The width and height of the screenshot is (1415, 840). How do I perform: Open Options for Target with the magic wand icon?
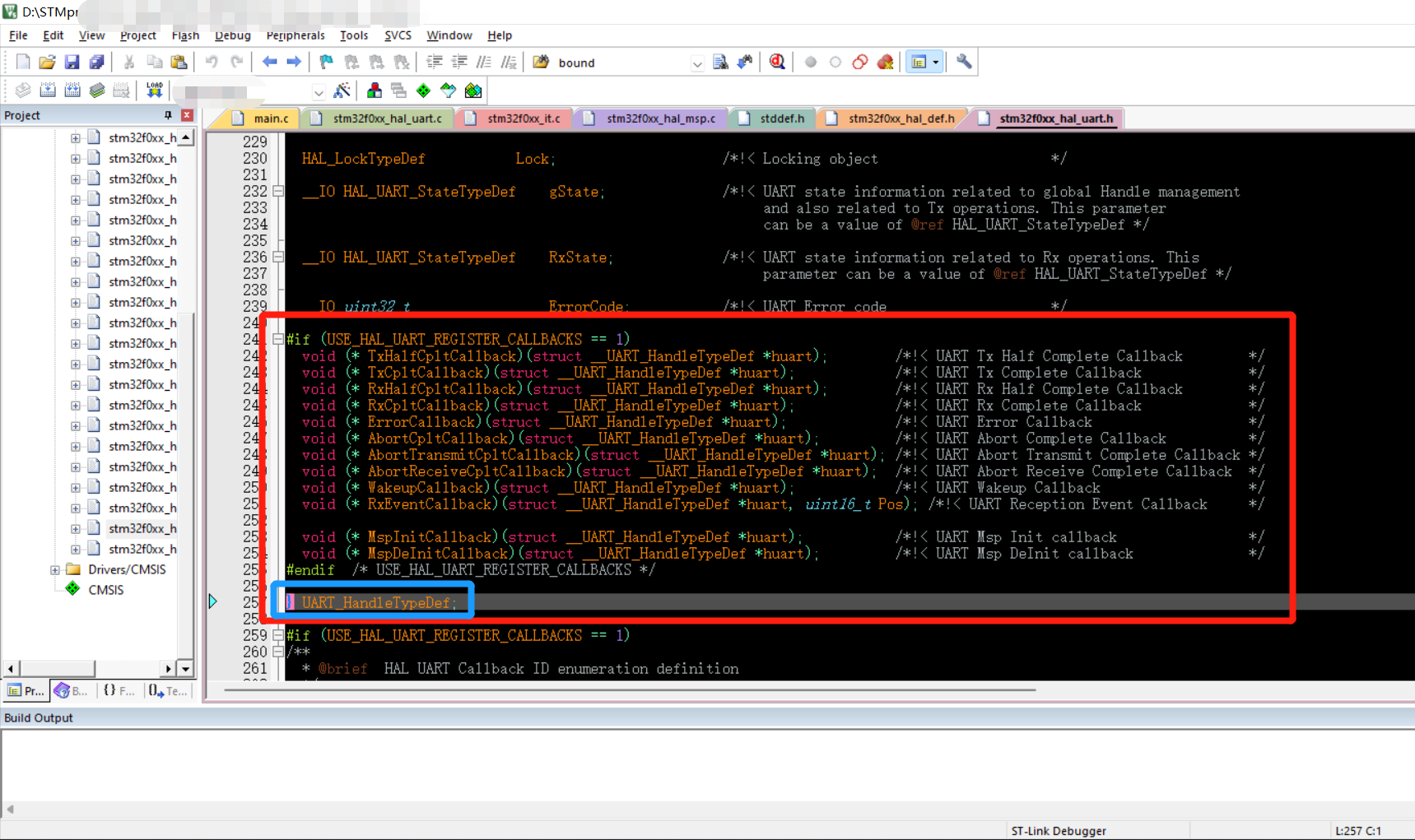(x=342, y=90)
